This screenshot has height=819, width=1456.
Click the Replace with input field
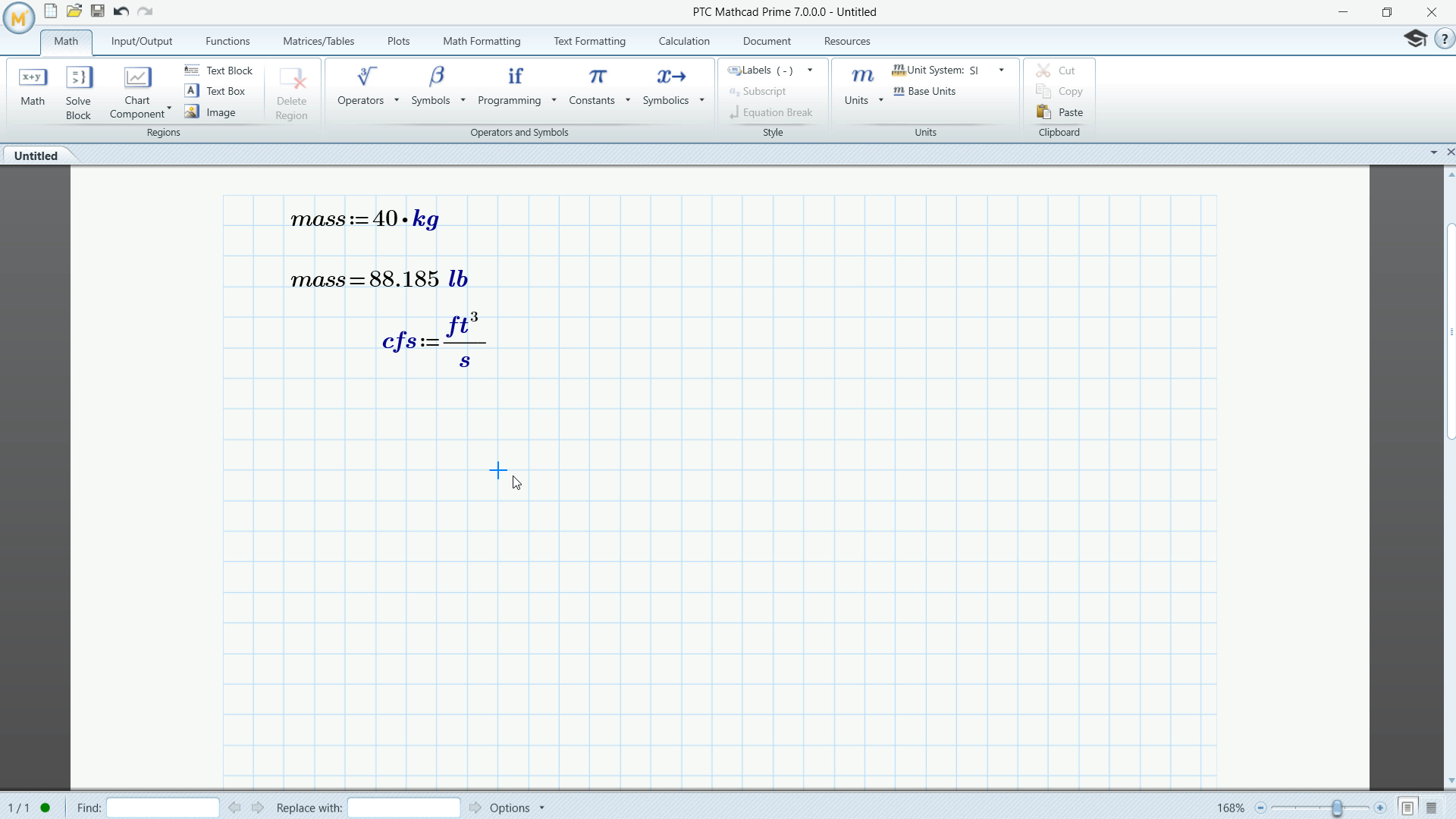click(x=403, y=808)
